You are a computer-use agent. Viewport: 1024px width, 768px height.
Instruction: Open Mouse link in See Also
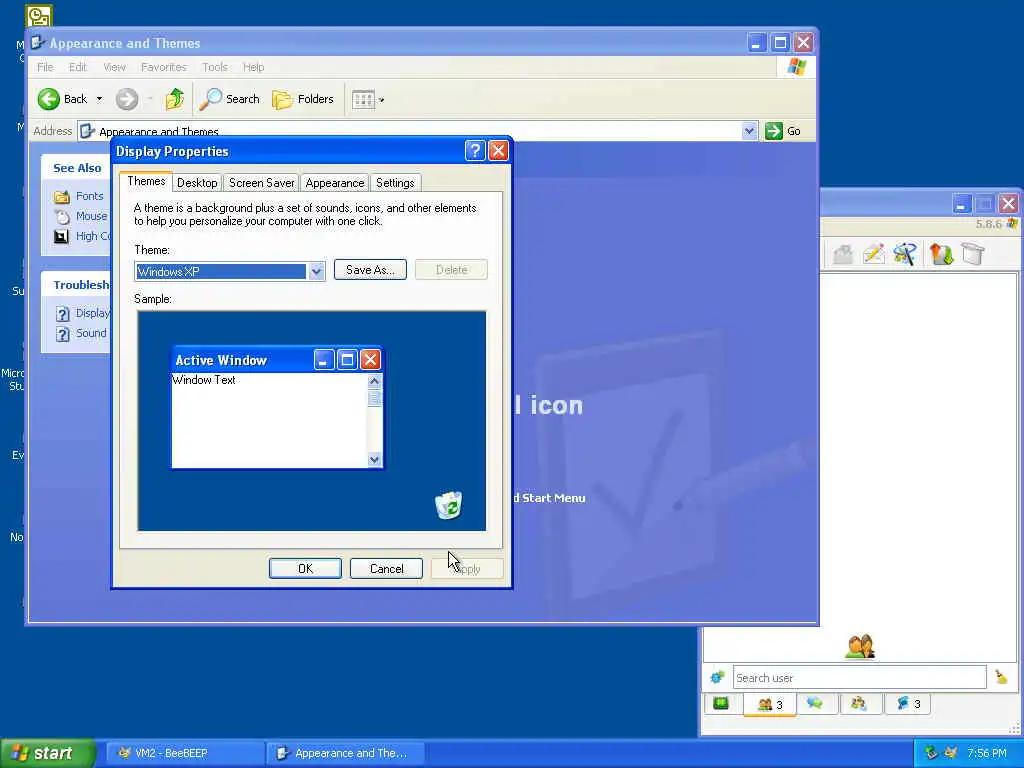[91, 216]
